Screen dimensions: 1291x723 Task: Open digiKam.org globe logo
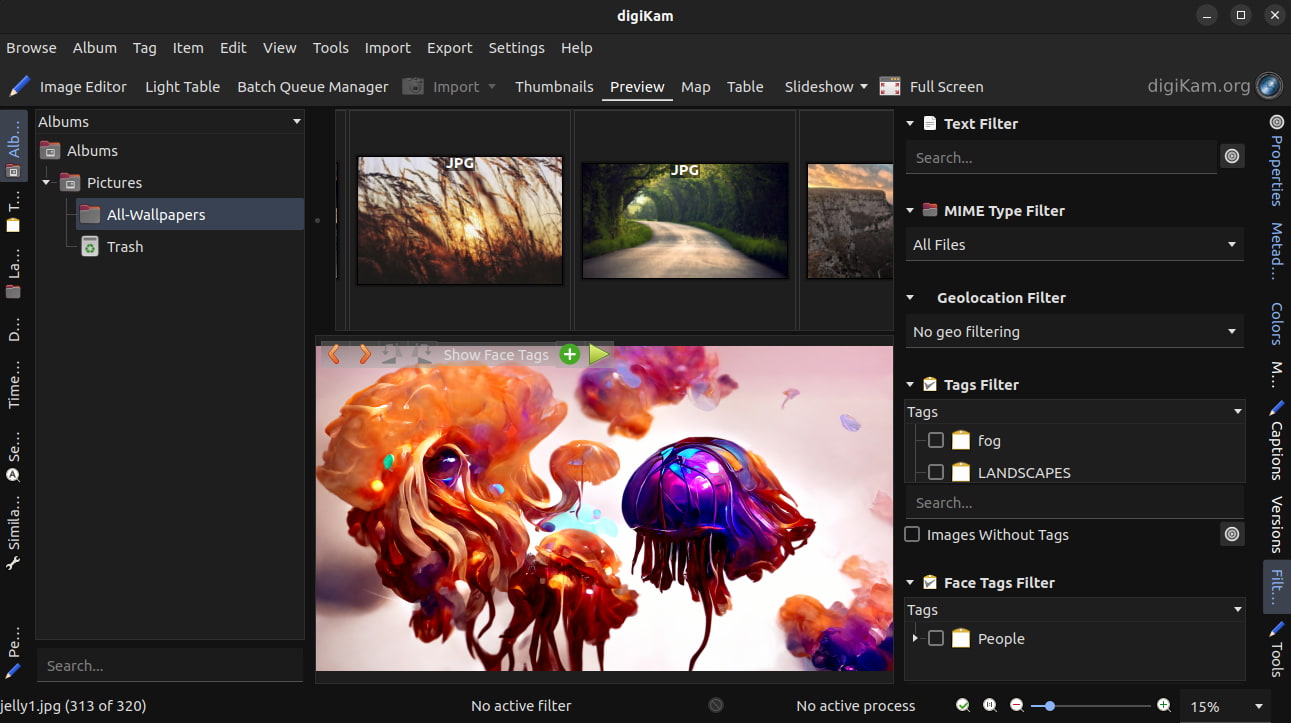pos(1269,86)
